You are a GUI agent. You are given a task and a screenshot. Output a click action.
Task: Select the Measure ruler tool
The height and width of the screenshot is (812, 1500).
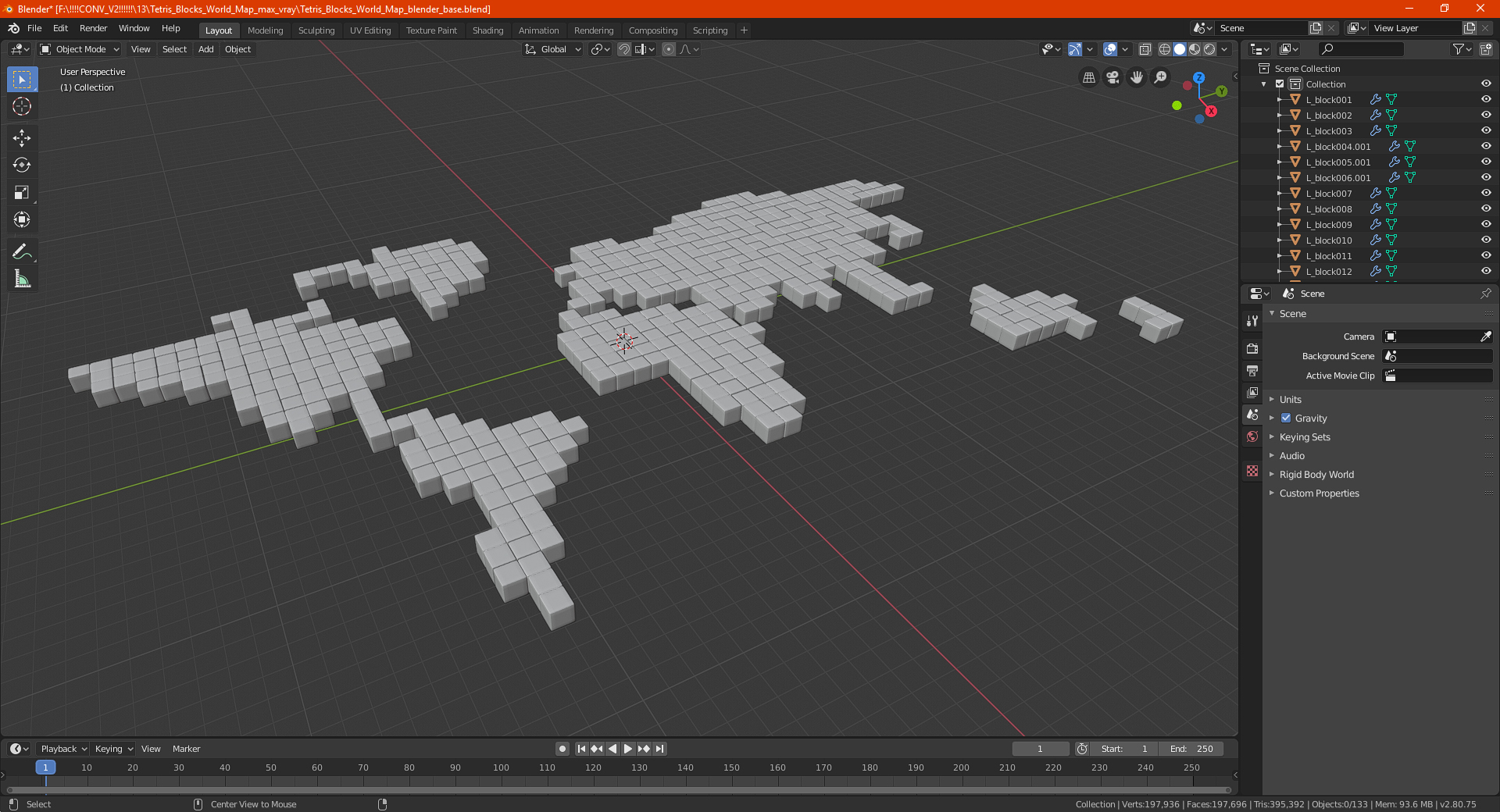coord(22,279)
